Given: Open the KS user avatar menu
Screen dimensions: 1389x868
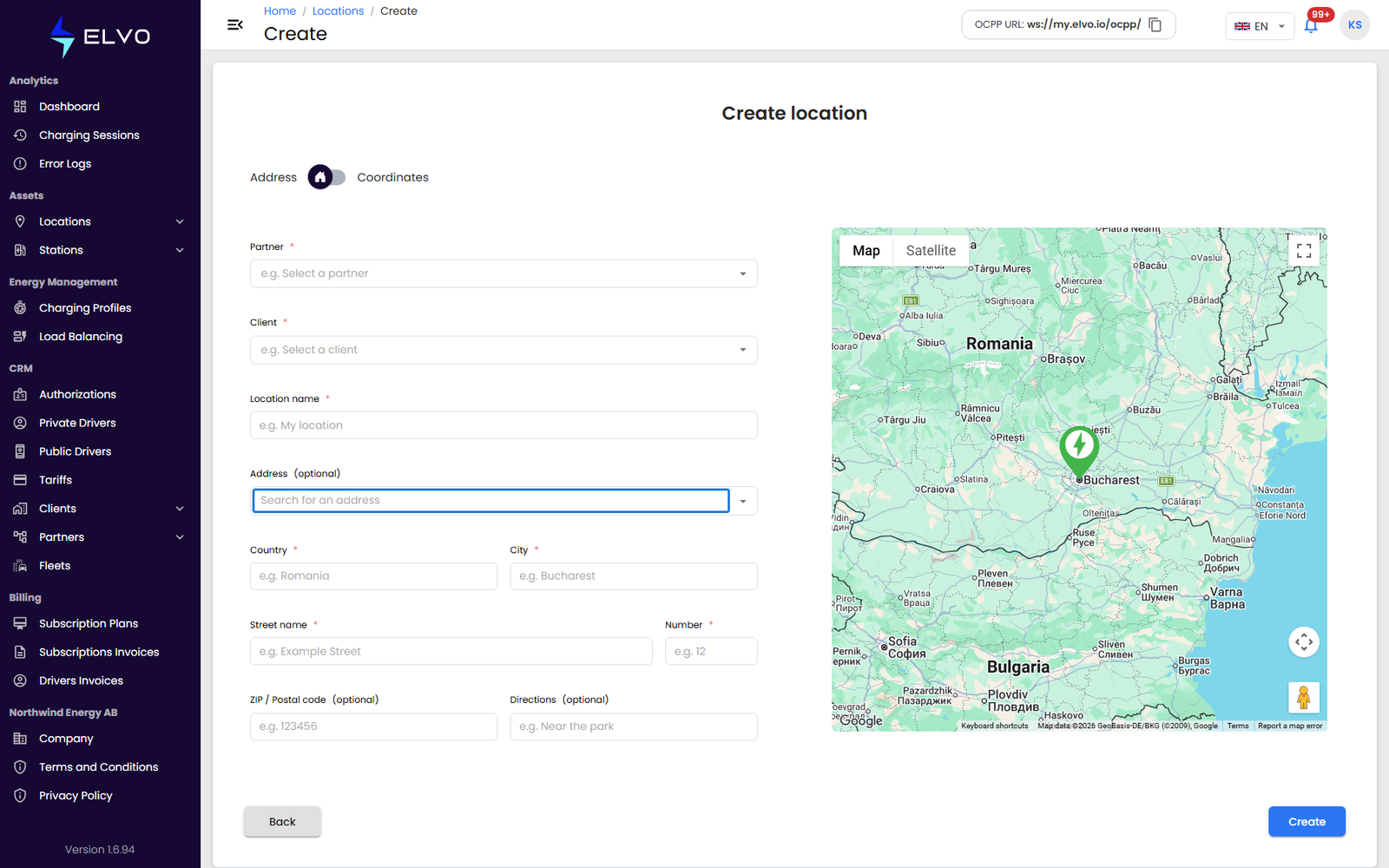Looking at the screenshot, I should pos(1354,25).
